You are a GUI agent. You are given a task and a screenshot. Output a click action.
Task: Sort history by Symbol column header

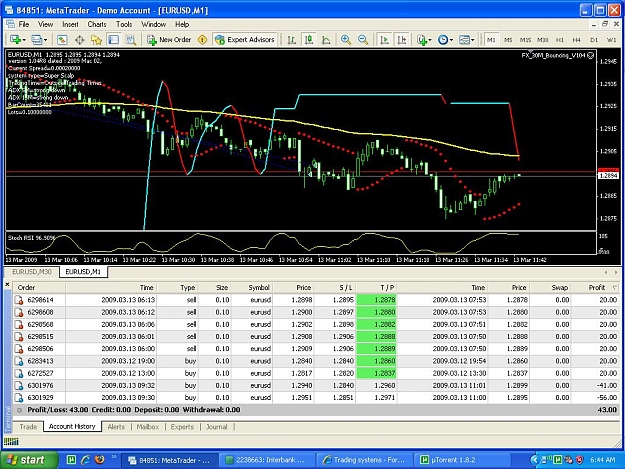click(252, 288)
